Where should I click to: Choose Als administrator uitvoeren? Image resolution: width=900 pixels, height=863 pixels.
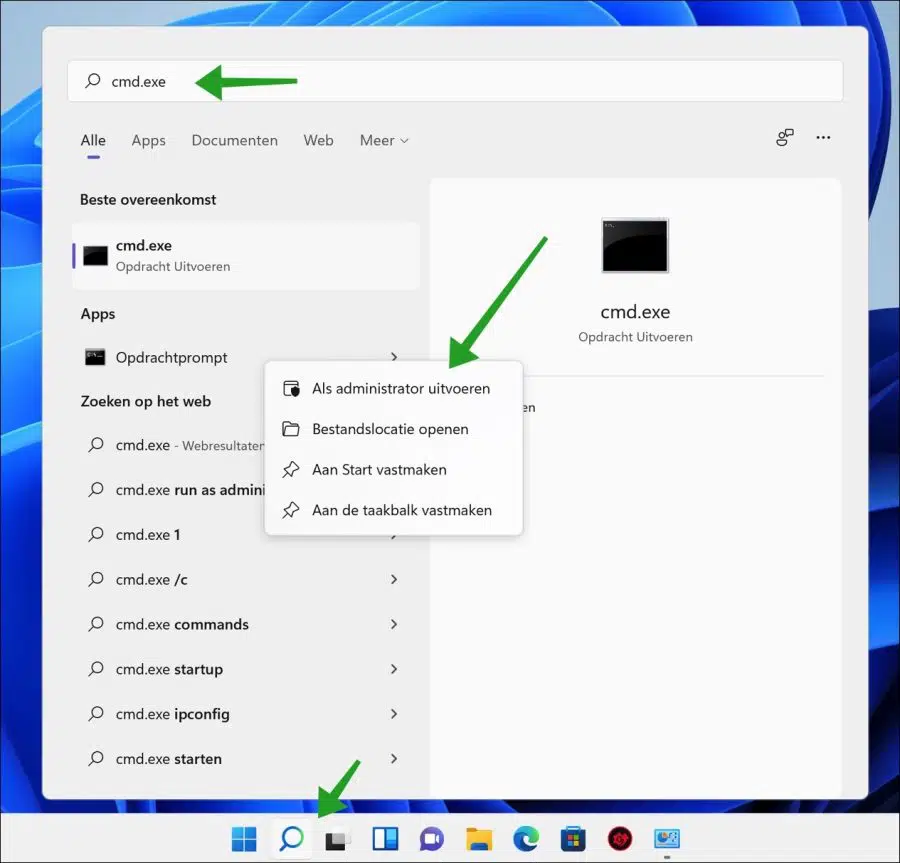[394, 388]
